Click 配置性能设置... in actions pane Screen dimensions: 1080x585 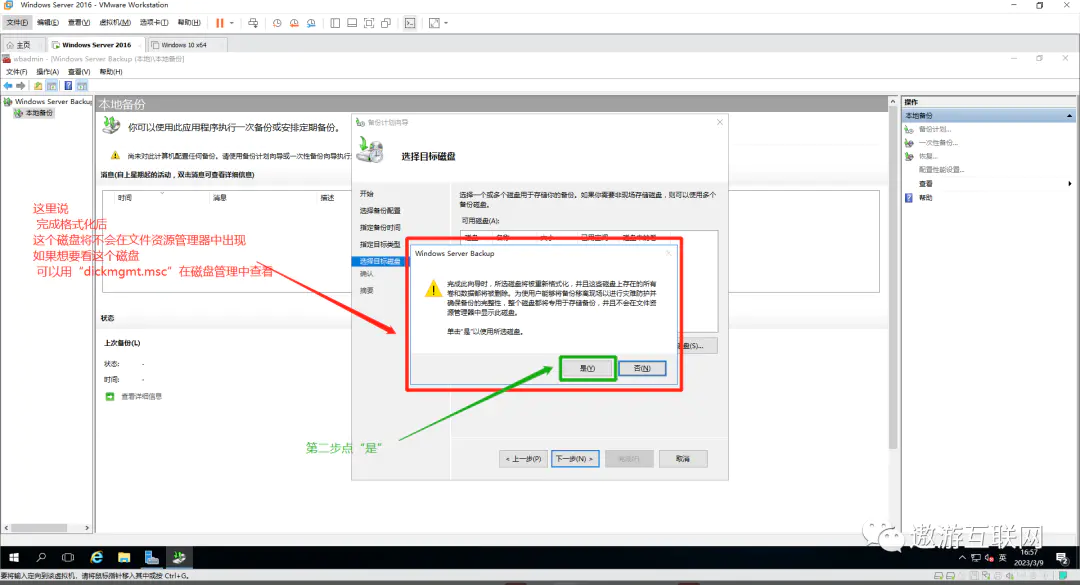(x=941, y=170)
